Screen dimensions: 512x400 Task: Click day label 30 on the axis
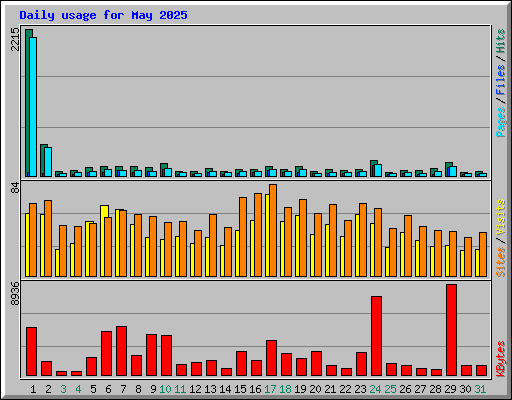point(465,389)
